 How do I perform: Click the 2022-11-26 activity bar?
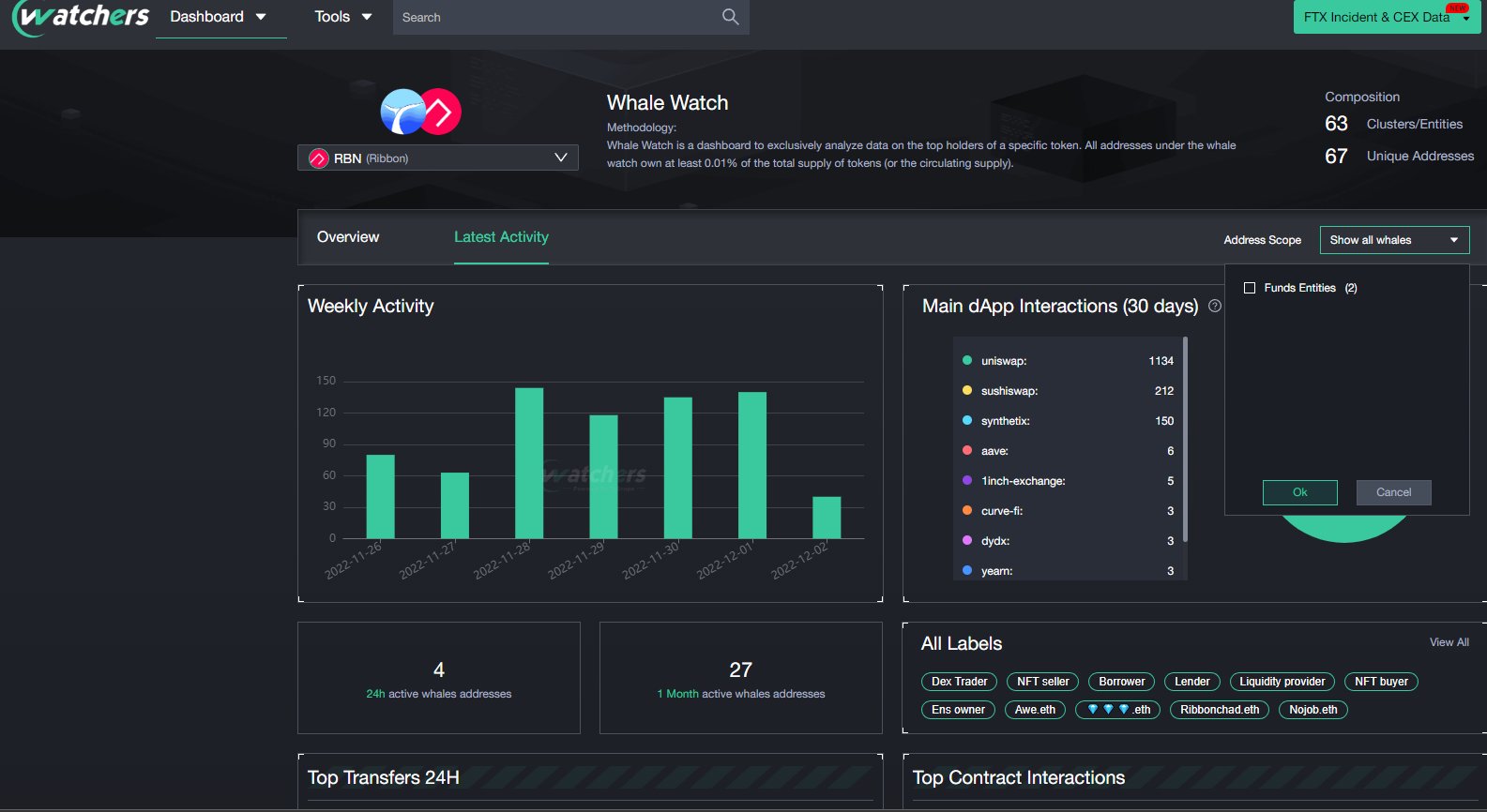380,496
